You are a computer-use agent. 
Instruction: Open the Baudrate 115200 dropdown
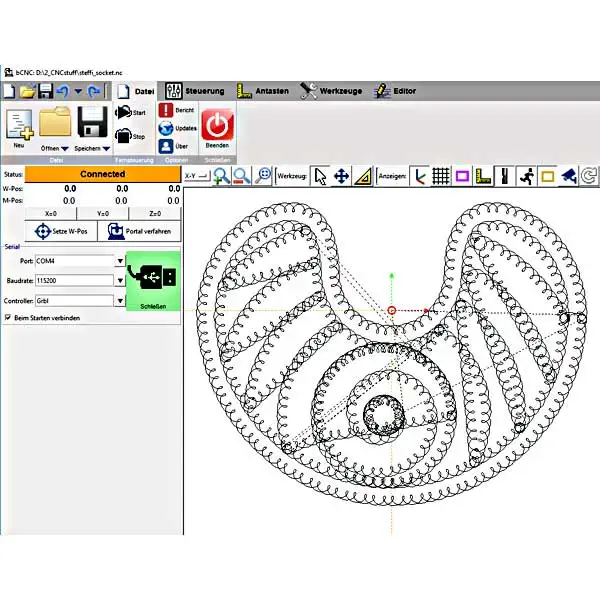coord(120,281)
